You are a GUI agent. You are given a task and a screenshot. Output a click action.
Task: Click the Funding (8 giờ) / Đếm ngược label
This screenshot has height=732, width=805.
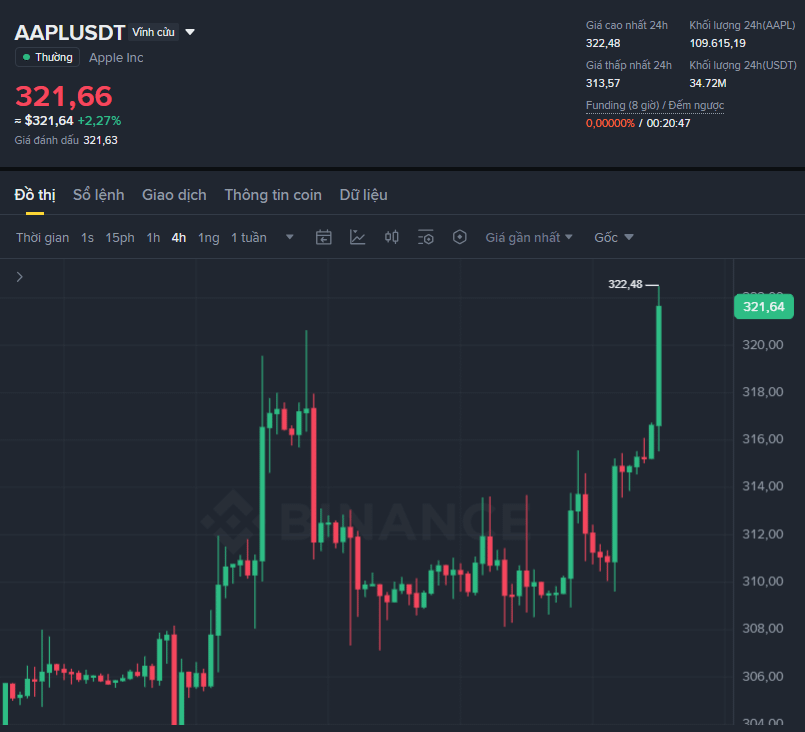[655, 105]
